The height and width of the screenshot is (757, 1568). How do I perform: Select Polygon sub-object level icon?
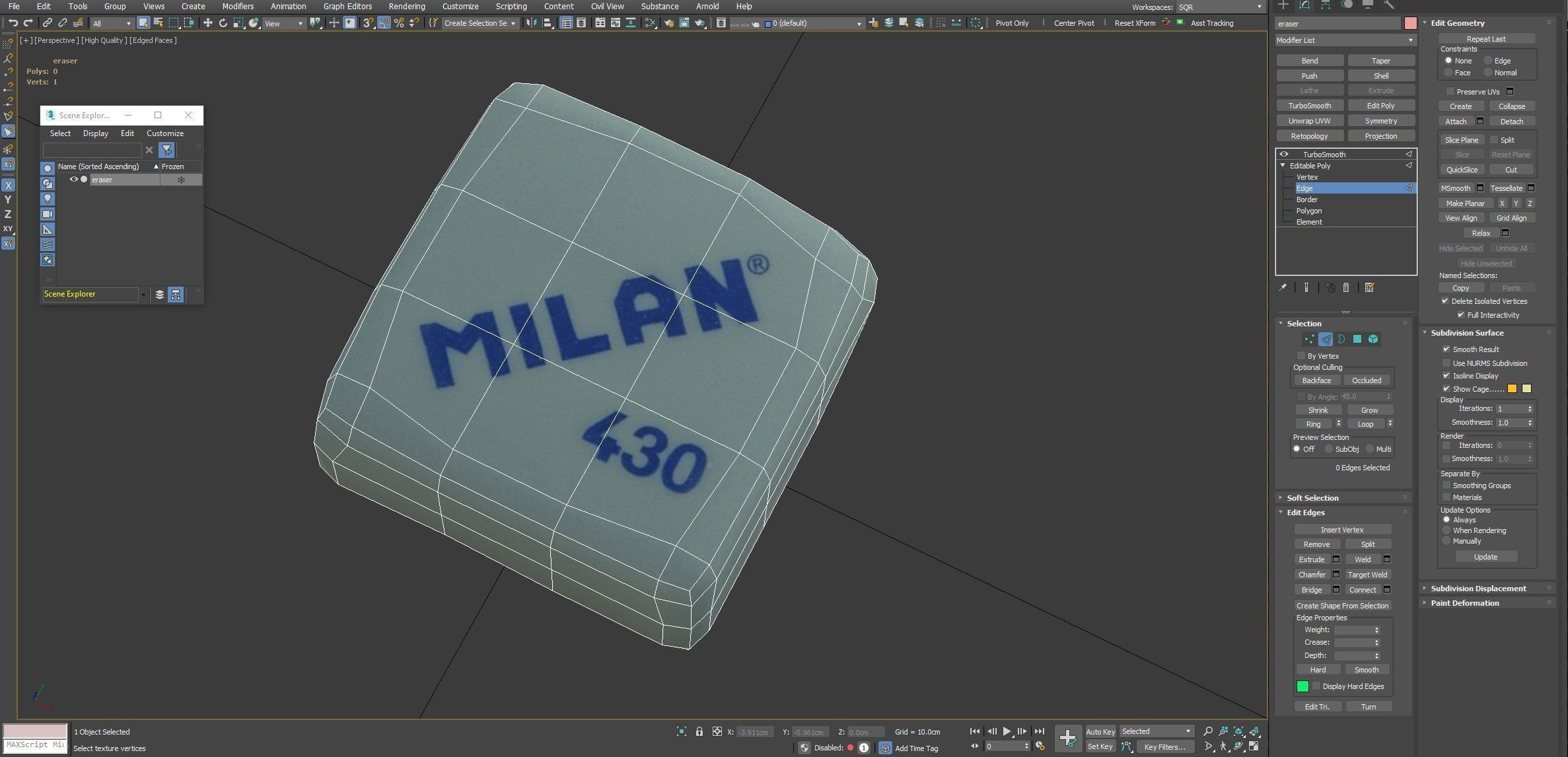pyautogui.click(x=1357, y=339)
